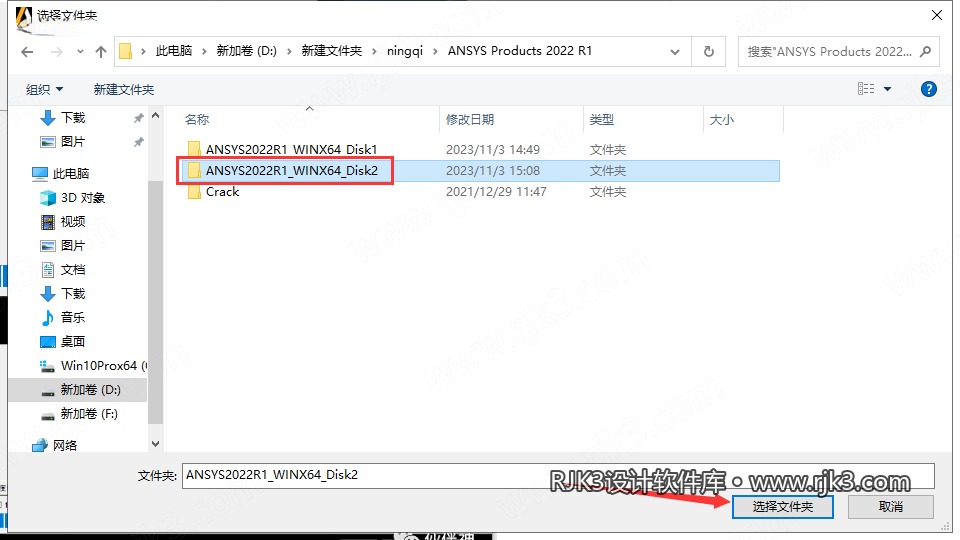Click sidebar scrollbar down arrow
Screen dimensions: 960x540
[156, 444]
